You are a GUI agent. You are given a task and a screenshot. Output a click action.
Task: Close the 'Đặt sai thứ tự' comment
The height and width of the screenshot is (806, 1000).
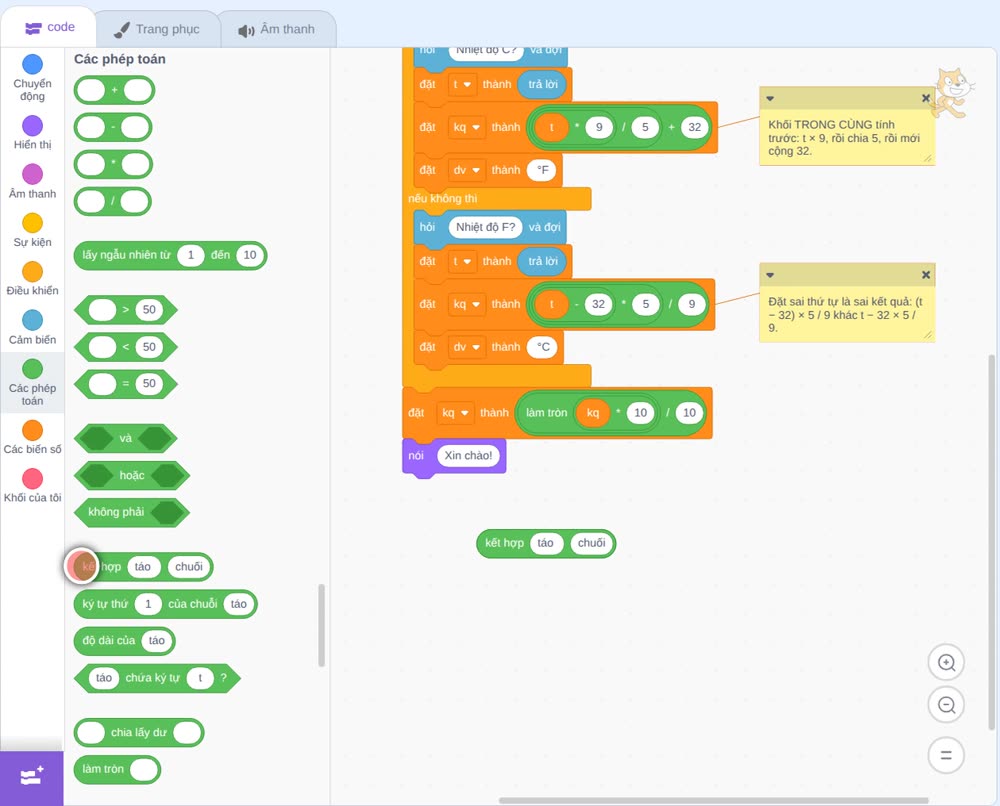click(x=925, y=275)
